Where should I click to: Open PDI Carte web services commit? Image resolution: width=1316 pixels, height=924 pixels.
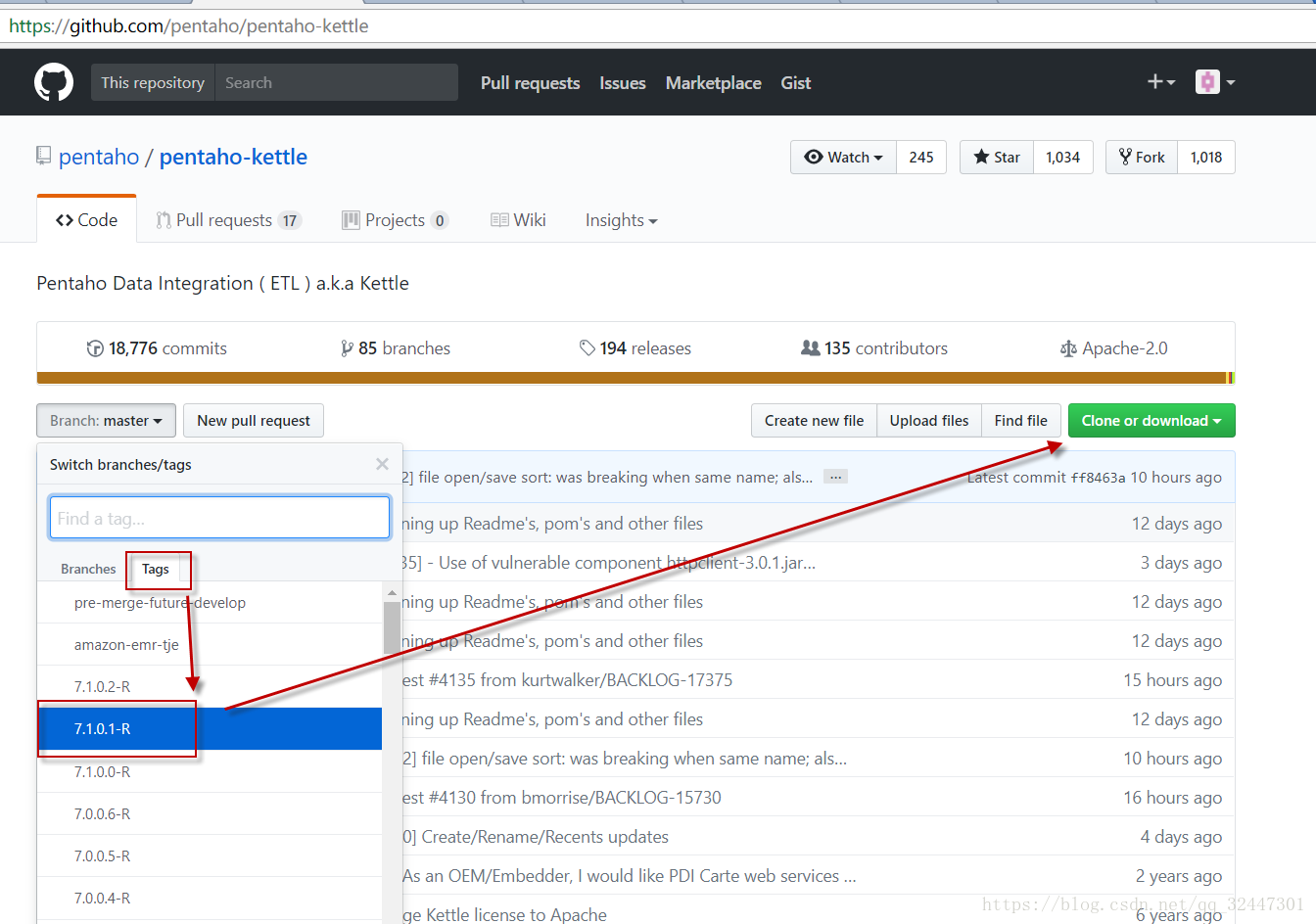[630, 876]
